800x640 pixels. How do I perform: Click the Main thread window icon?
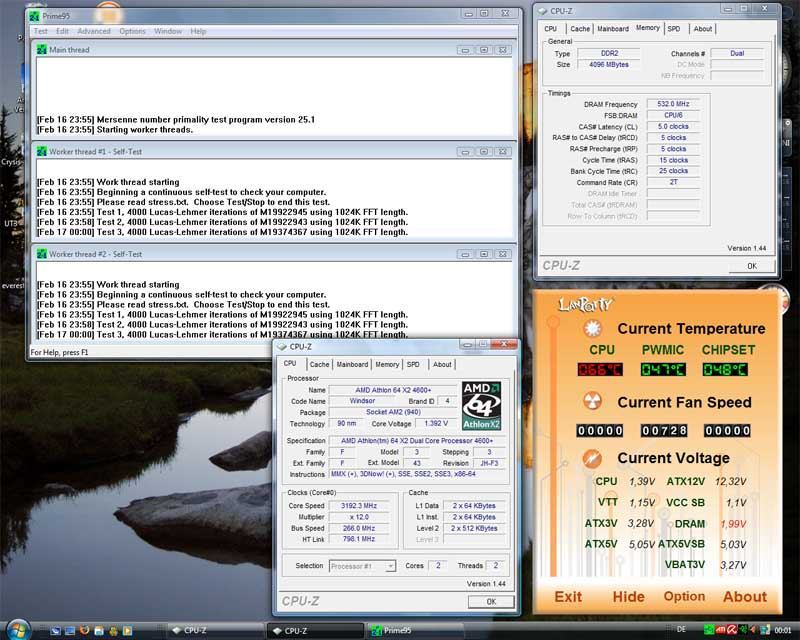pos(42,50)
